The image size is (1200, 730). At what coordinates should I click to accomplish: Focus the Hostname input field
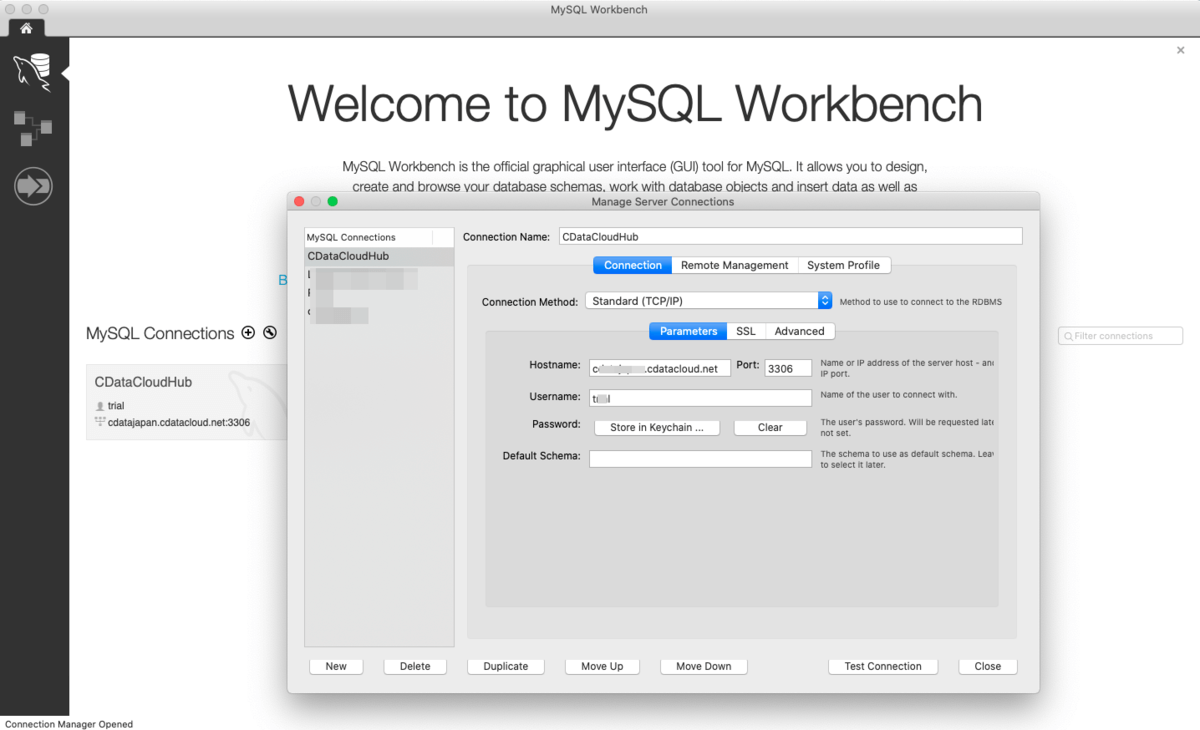pos(660,368)
